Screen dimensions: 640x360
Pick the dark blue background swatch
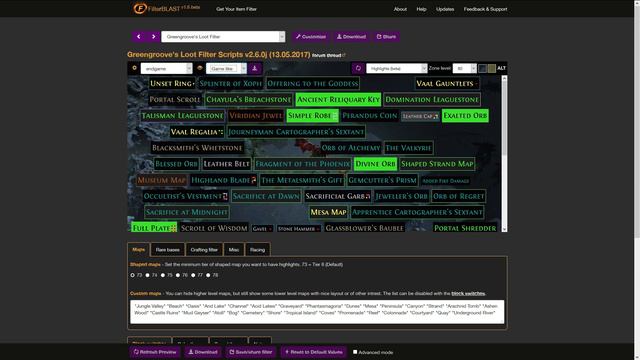point(482,68)
